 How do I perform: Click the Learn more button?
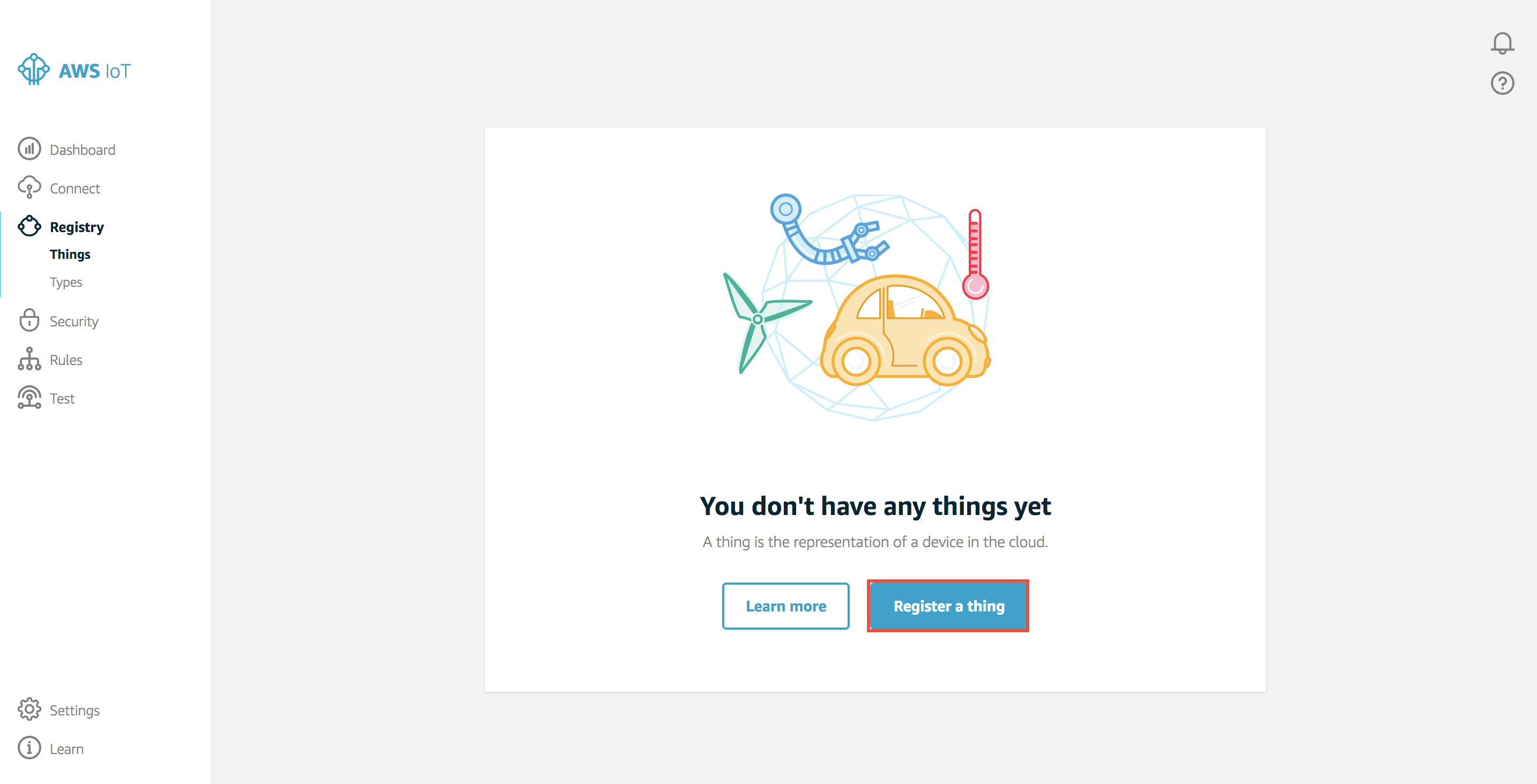click(x=786, y=605)
